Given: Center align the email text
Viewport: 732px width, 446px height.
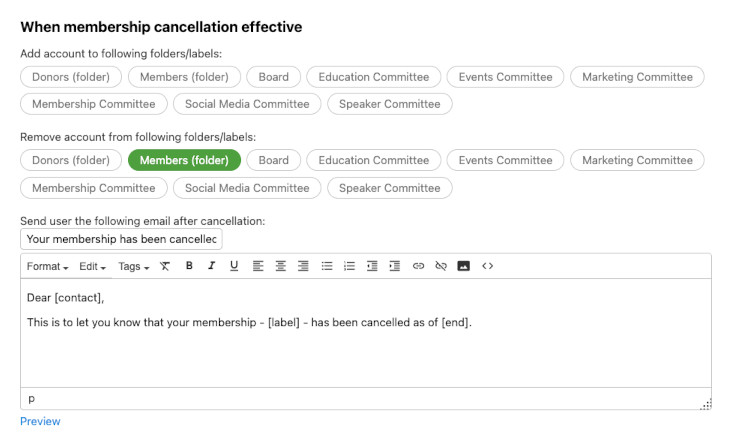Looking at the screenshot, I should [x=281, y=266].
